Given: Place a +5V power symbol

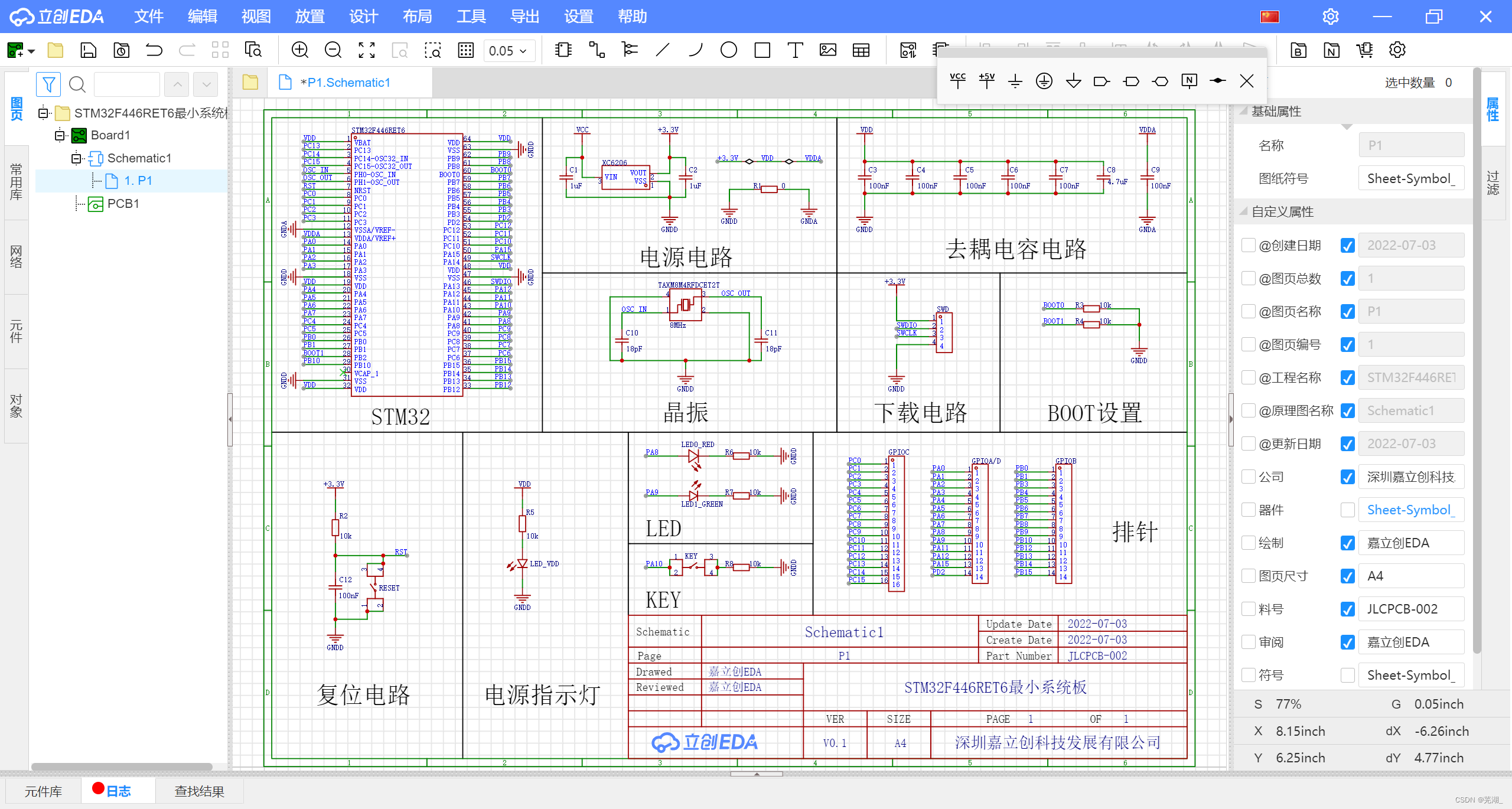Looking at the screenshot, I should point(986,81).
